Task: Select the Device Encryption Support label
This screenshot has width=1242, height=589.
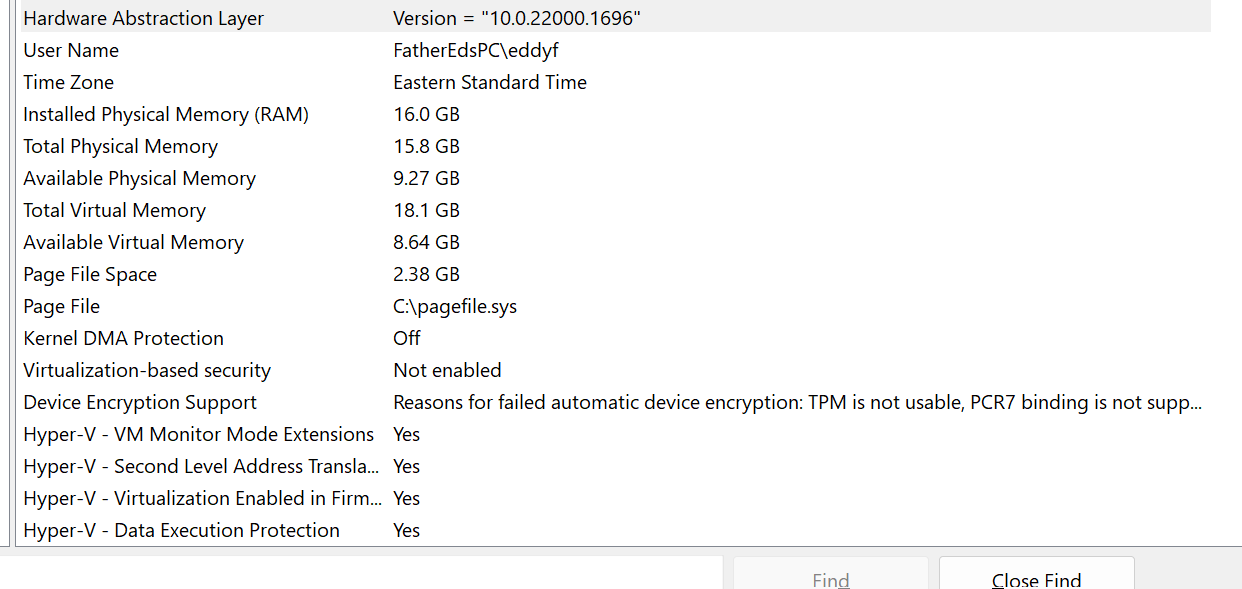Action: tap(140, 403)
